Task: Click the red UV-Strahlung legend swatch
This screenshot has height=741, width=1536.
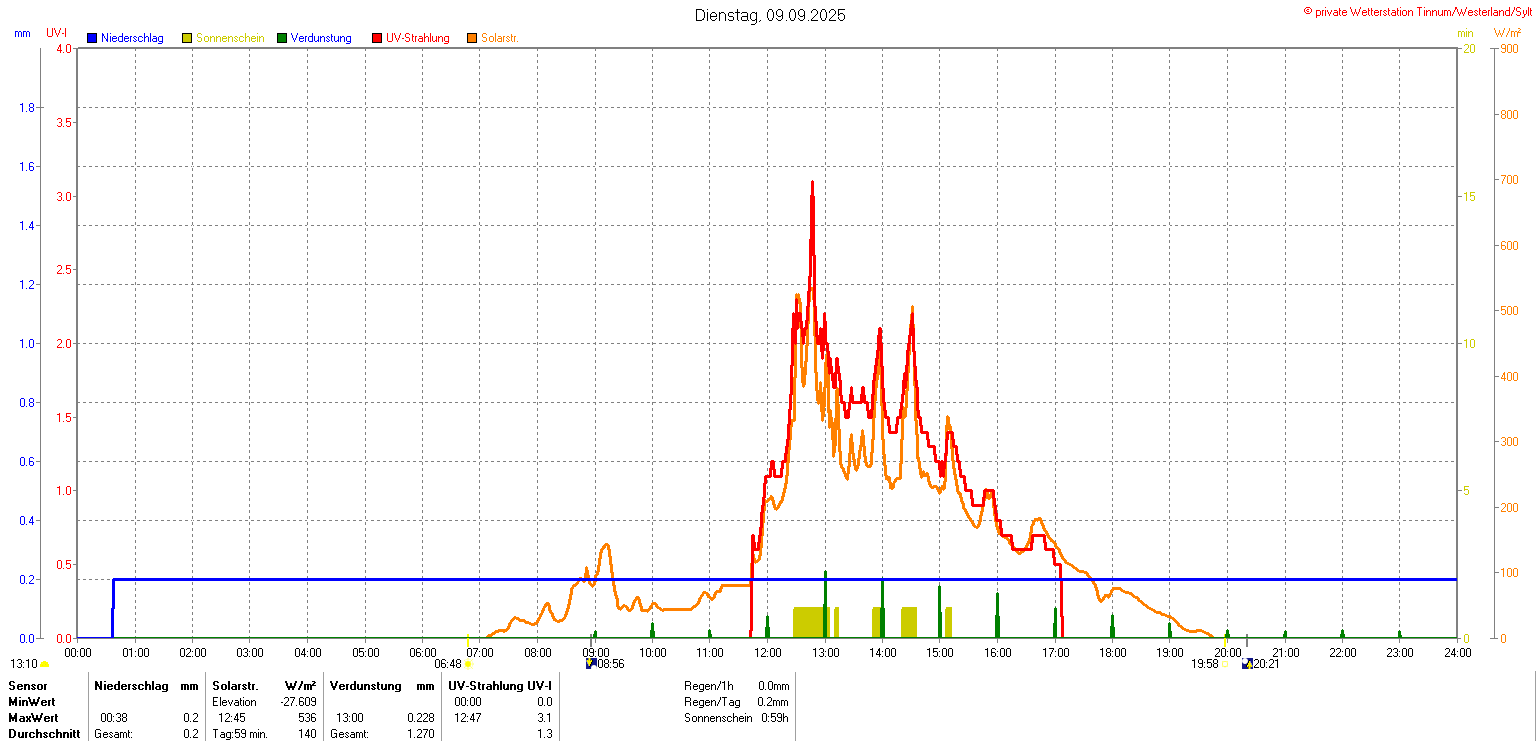Action: (x=377, y=38)
